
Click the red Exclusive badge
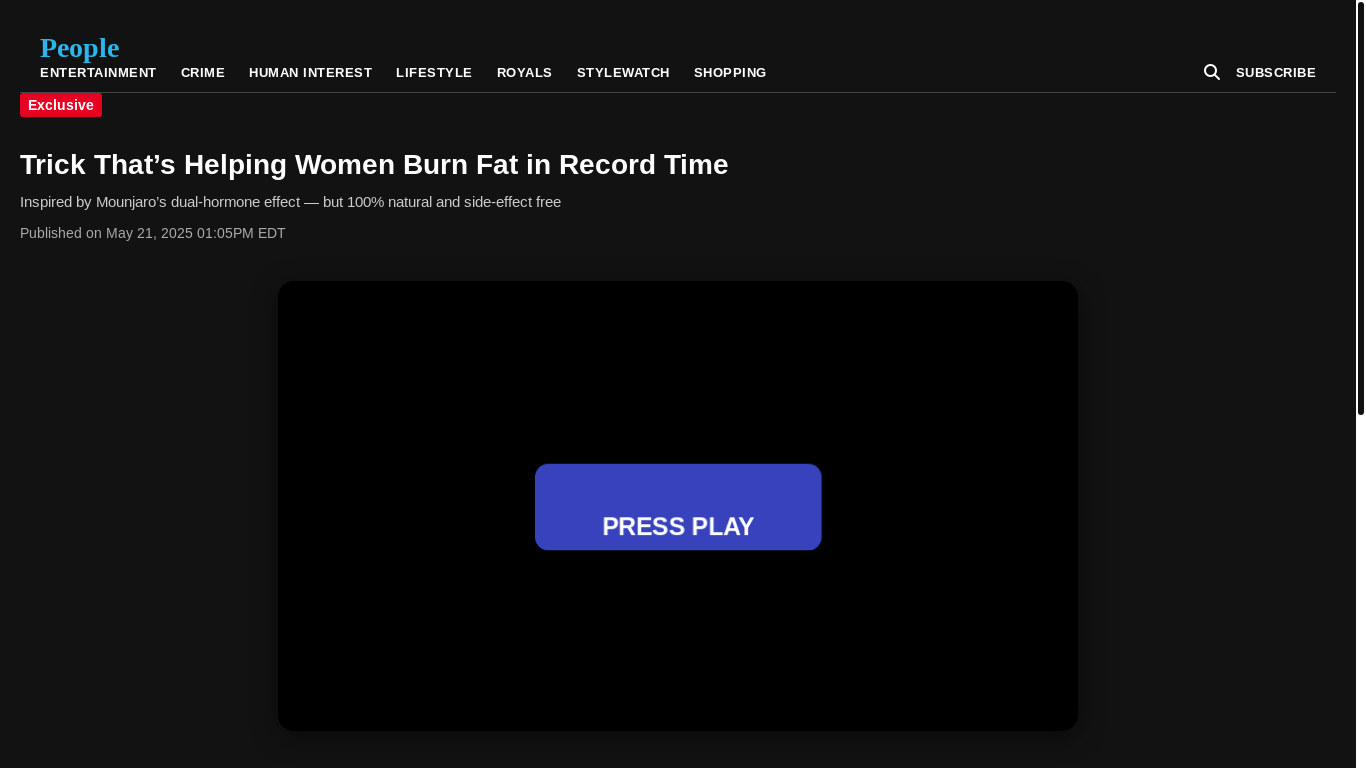tap(61, 105)
